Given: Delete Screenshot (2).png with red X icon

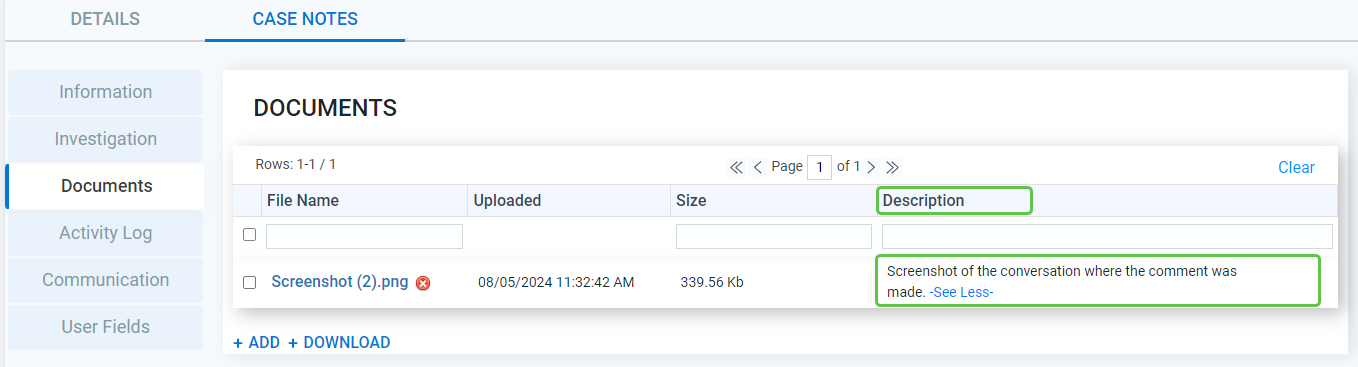Looking at the screenshot, I should point(423,283).
